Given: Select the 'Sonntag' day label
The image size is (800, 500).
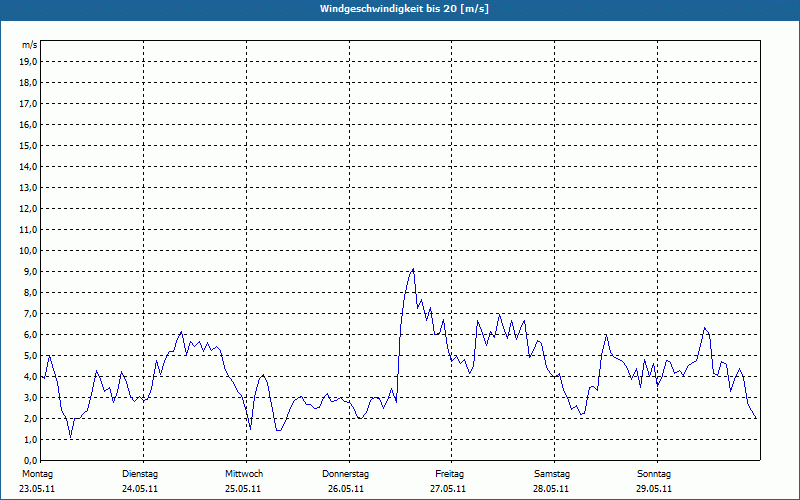Looking at the screenshot, I should [x=654, y=474].
